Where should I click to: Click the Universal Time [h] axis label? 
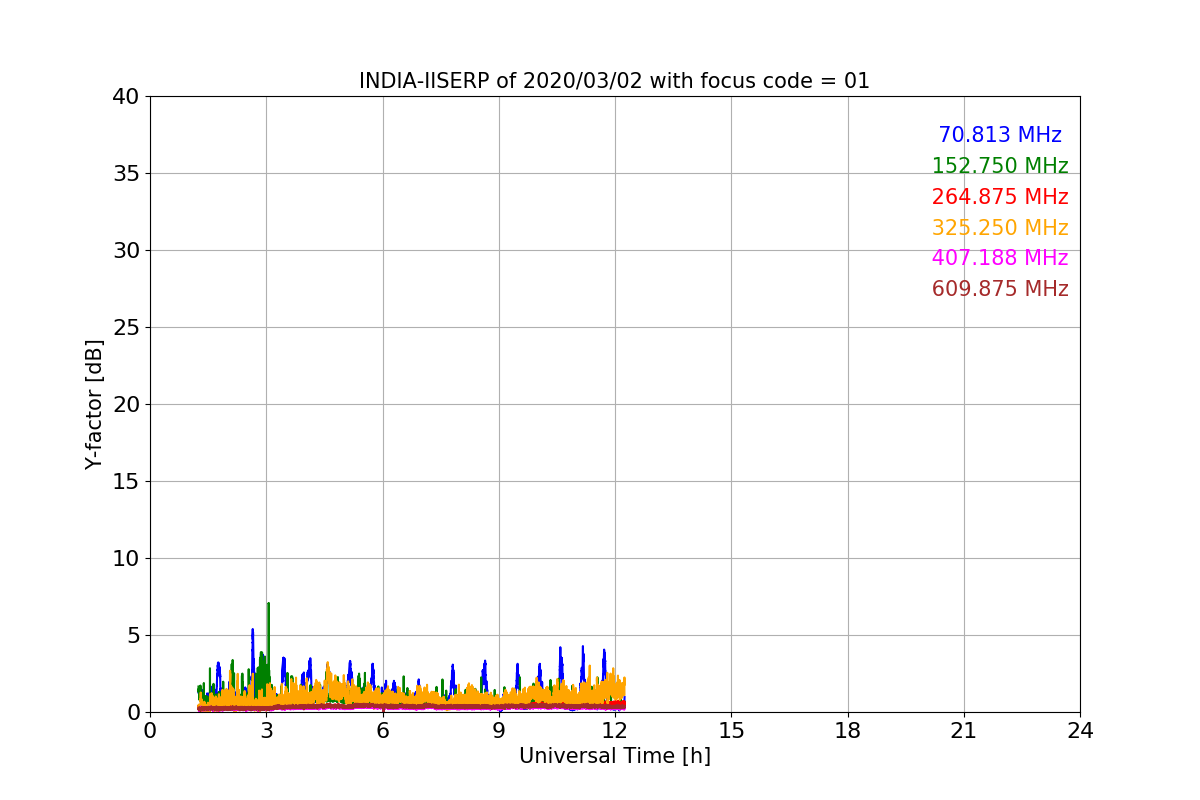[x=614, y=756]
